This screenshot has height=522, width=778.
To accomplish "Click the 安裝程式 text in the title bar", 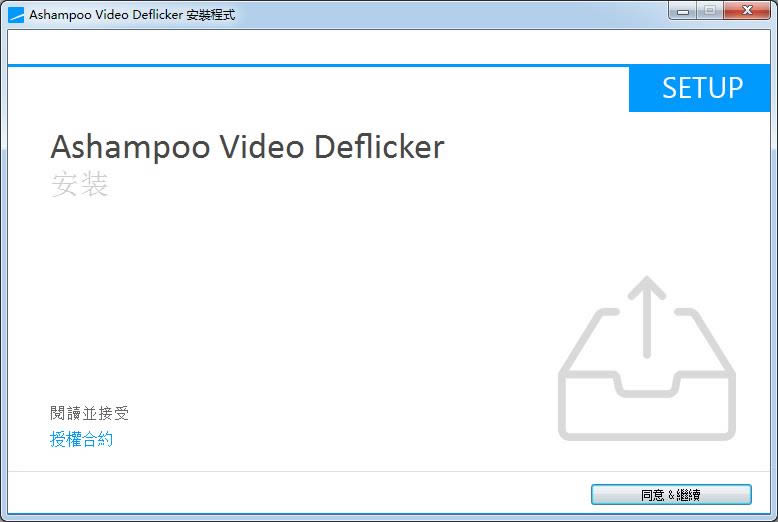I will pyautogui.click(x=211, y=15).
